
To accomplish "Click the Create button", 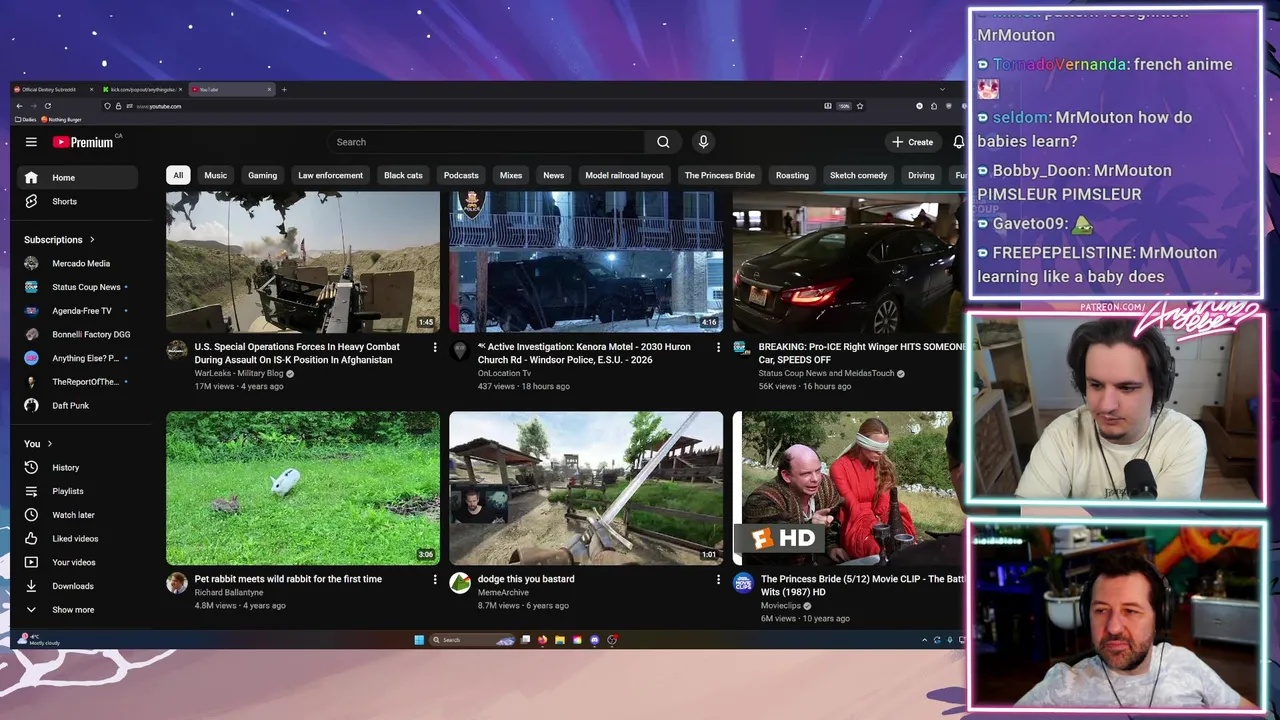I will click(x=913, y=142).
